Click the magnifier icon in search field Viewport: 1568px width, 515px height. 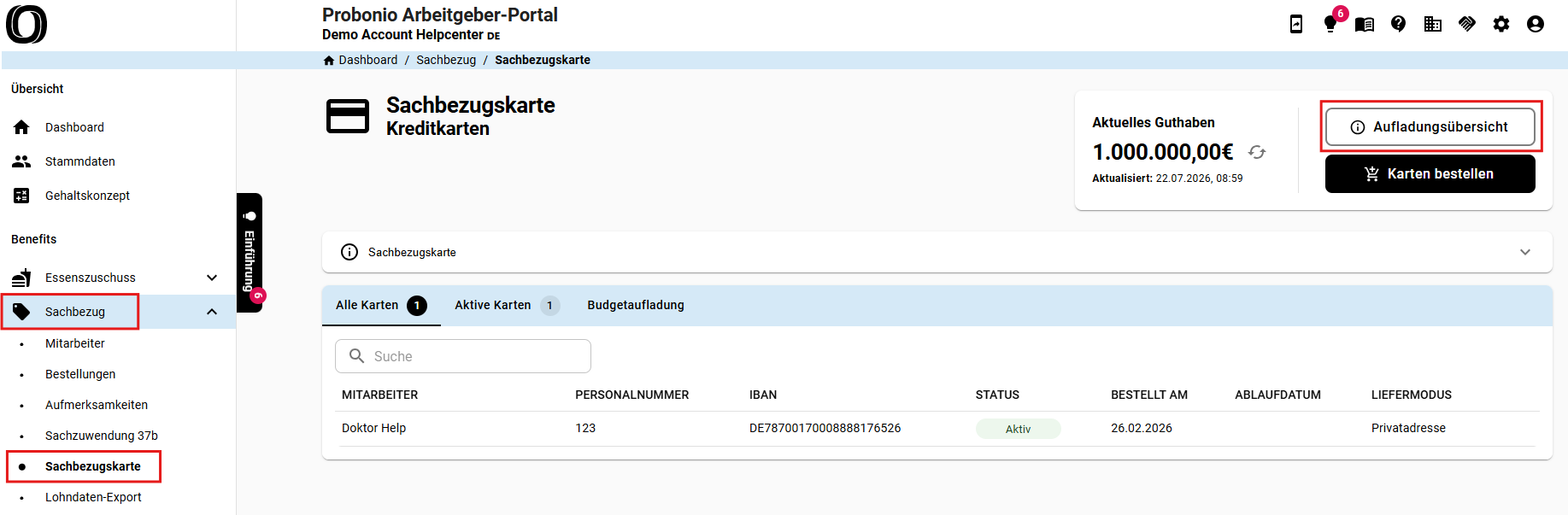(357, 356)
